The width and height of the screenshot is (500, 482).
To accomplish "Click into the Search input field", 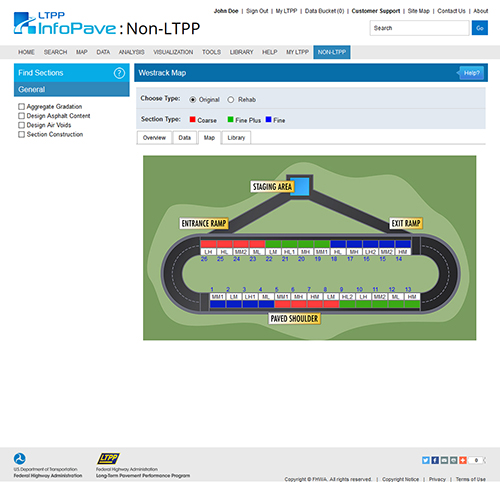I will pos(419,28).
